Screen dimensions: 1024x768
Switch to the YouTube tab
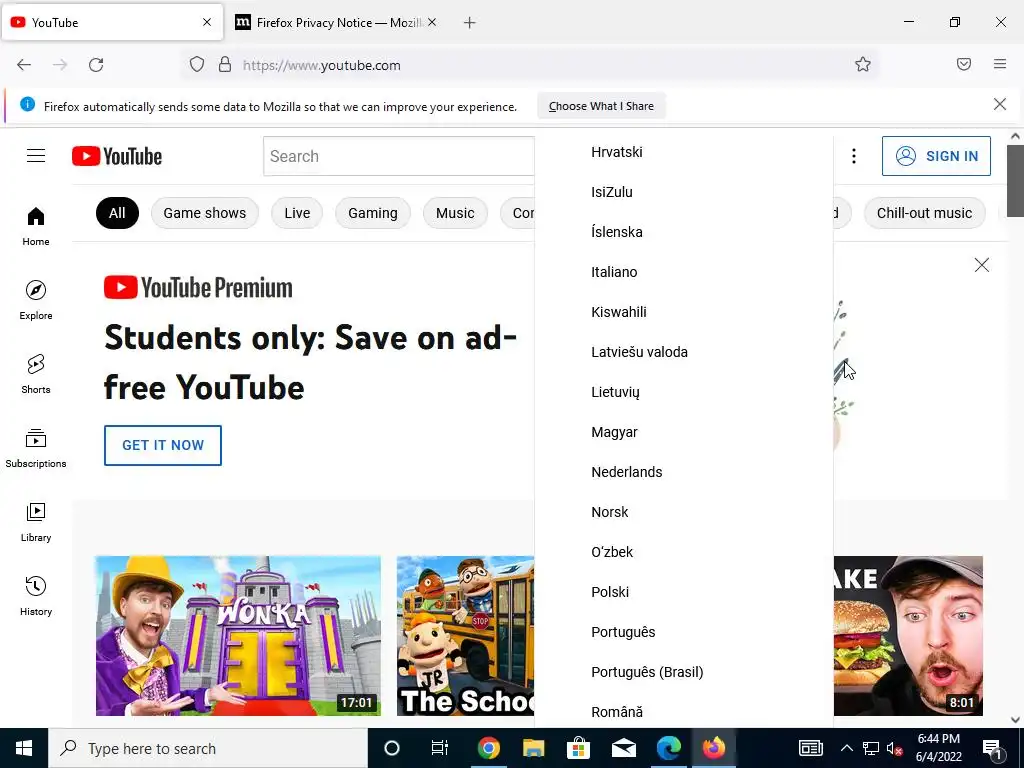pos(112,22)
